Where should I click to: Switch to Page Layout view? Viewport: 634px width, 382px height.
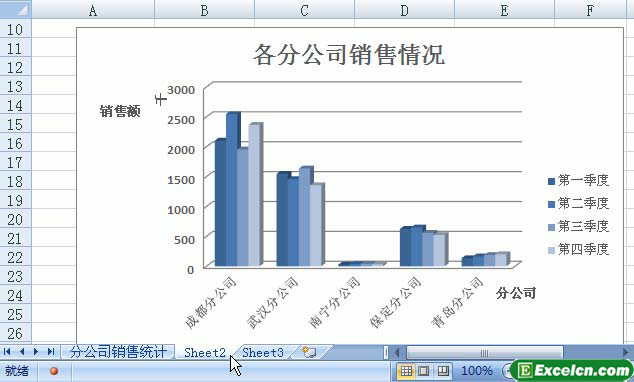(x=424, y=370)
